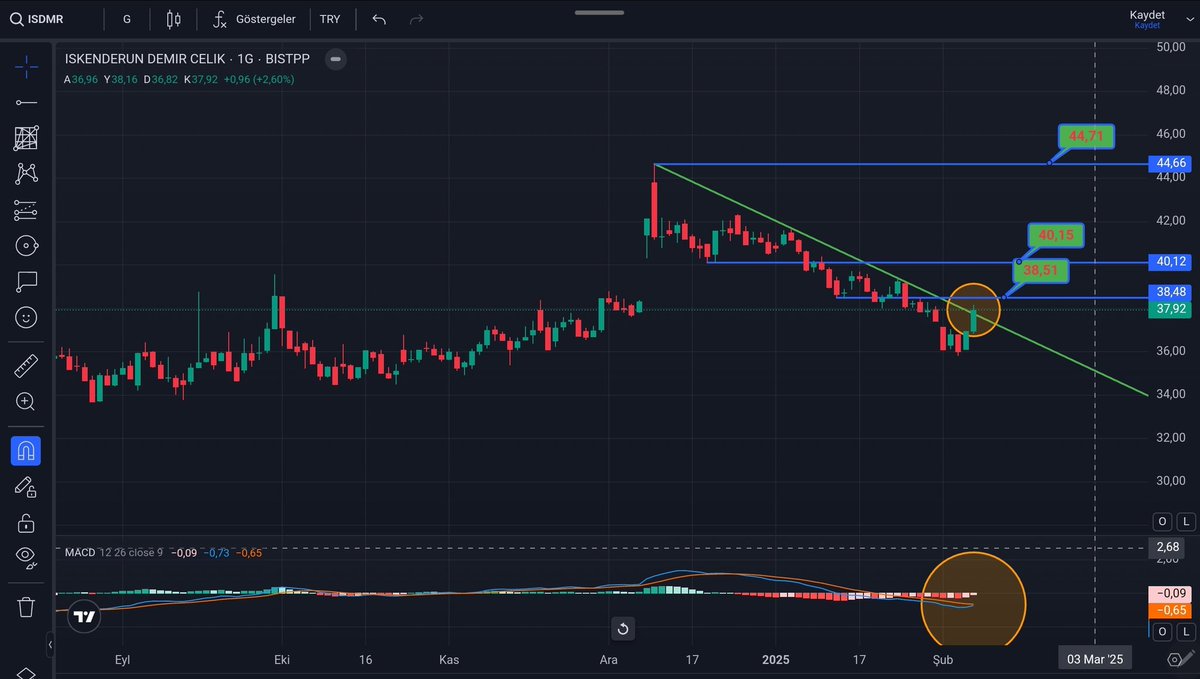The image size is (1200, 679).
Task: Toggle log scale L on price pane
Action: click(x=1186, y=521)
